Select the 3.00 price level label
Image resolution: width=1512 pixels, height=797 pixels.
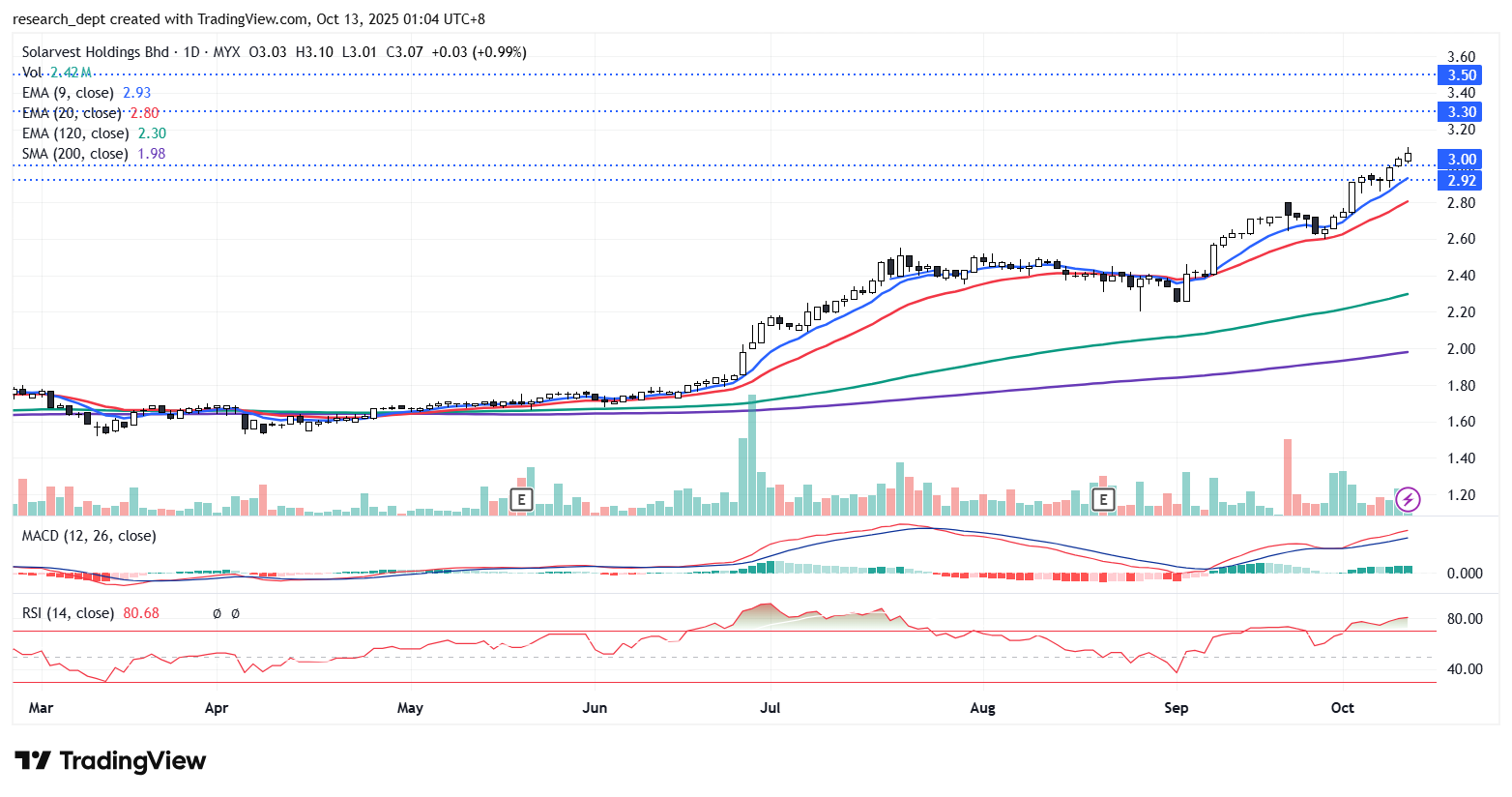[1461, 160]
